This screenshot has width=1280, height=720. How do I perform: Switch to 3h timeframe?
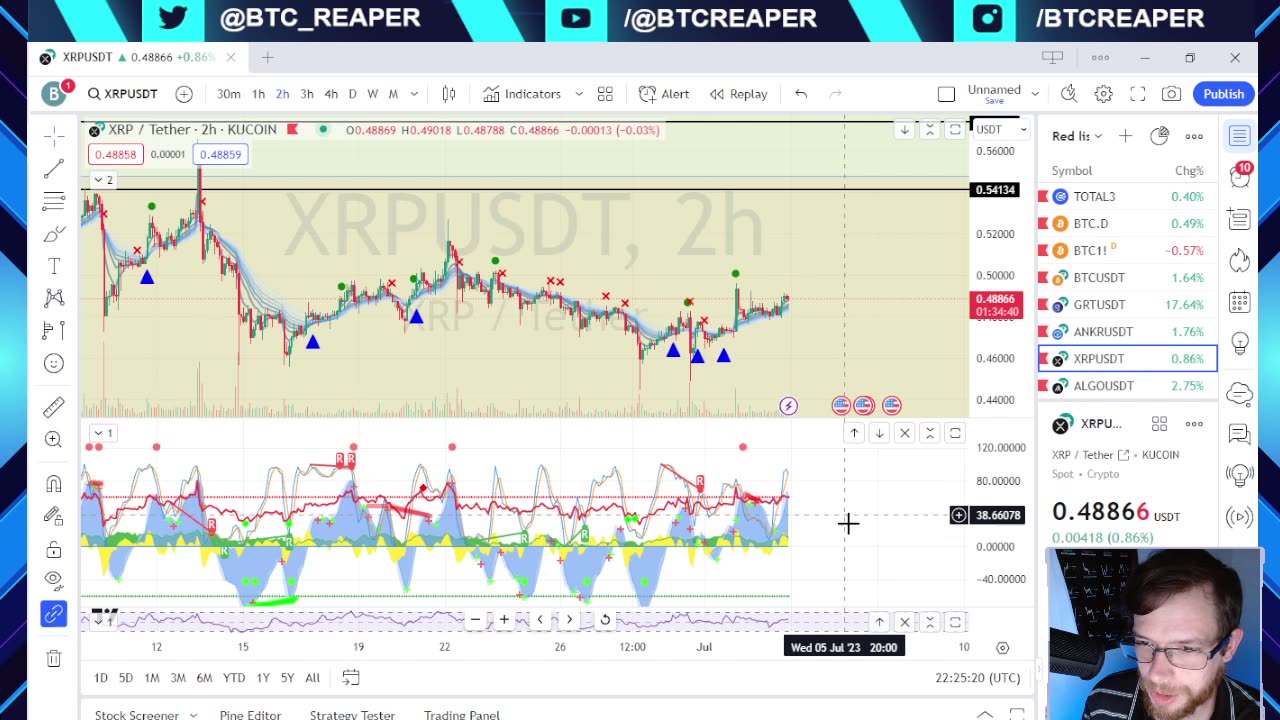click(x=306, y=94)
